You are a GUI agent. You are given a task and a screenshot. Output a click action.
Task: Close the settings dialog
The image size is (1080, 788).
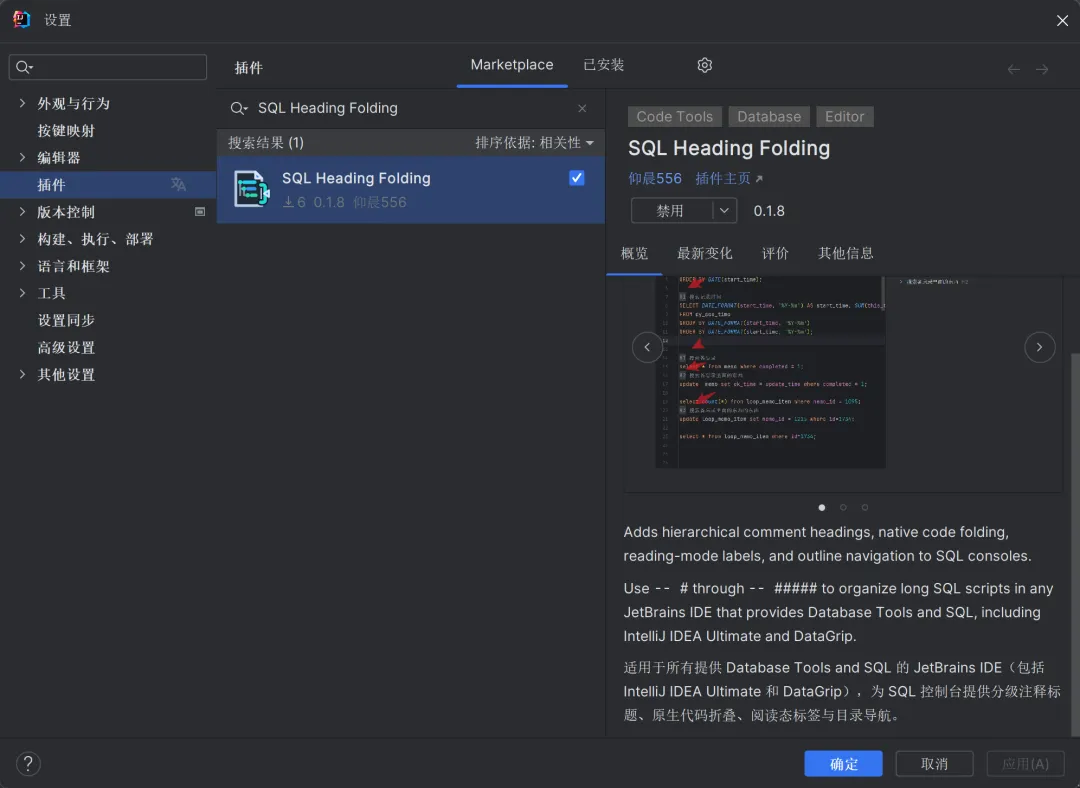pos(1062,21)
